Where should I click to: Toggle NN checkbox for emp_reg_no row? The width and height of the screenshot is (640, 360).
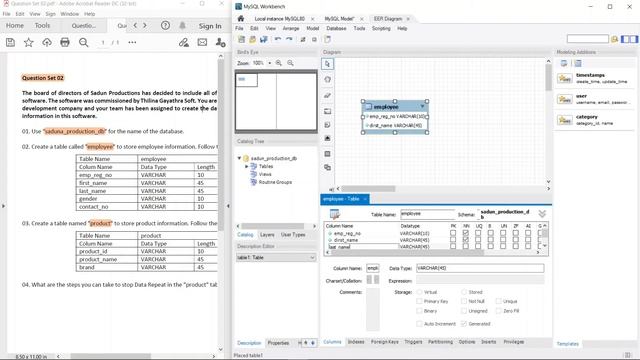tap(466, 233)
